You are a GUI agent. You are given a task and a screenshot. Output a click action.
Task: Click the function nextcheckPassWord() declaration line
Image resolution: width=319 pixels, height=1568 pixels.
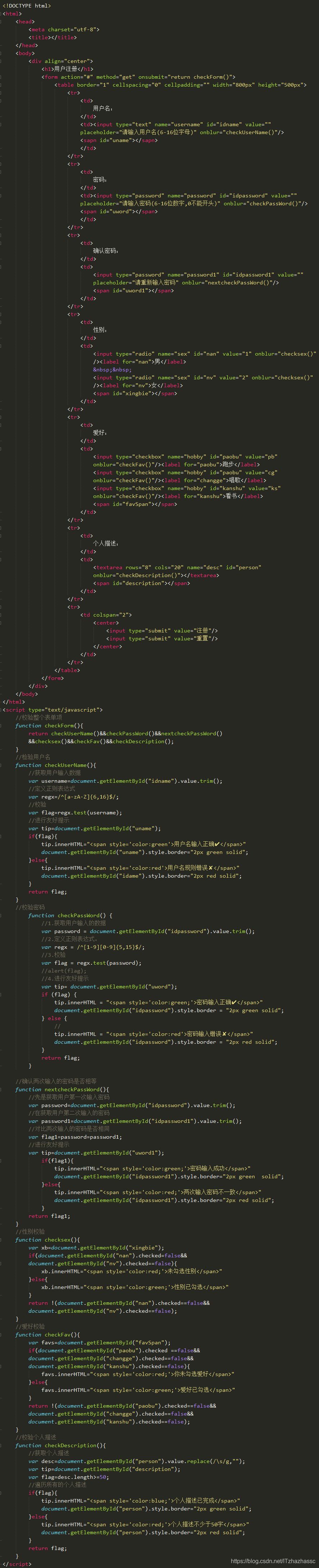tap(62, 1090)
